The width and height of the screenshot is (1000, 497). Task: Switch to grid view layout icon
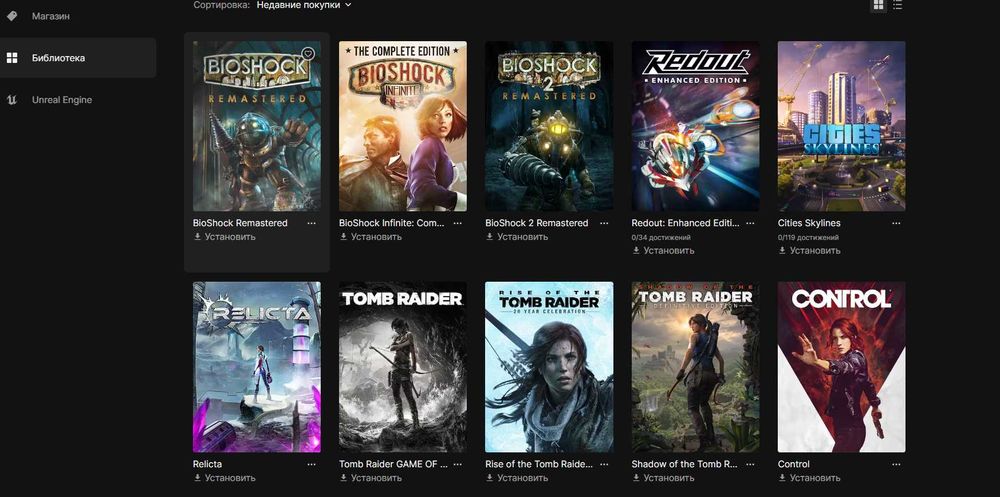tap(879, 5)
